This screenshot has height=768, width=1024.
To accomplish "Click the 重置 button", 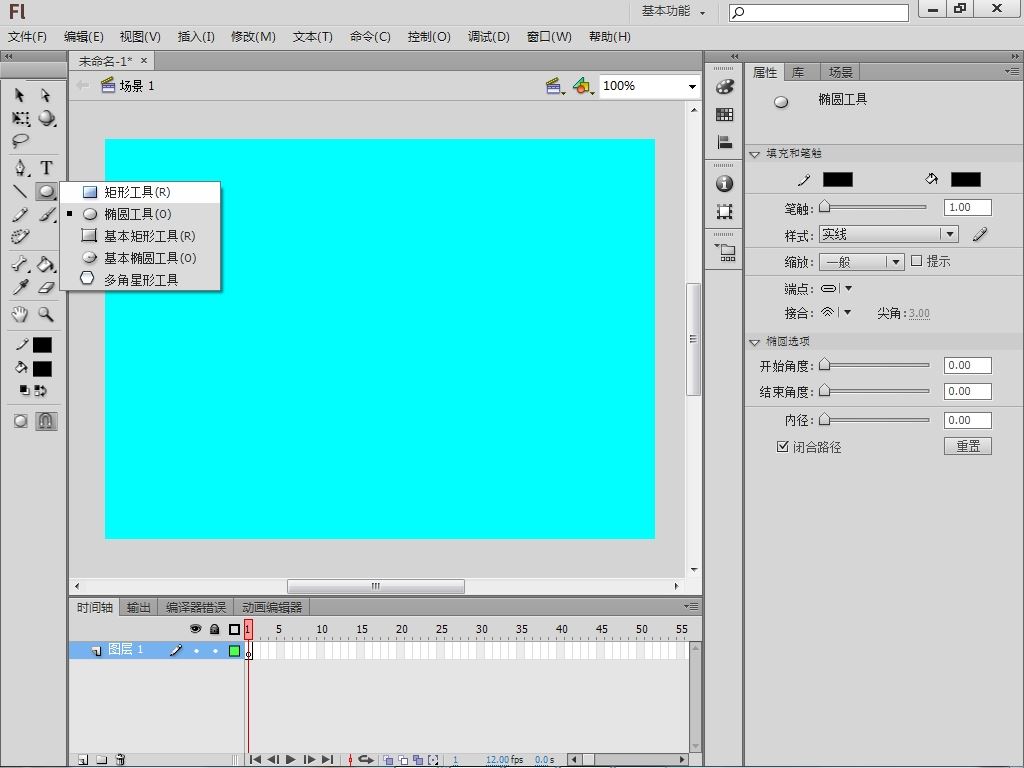I will [968, 446].
